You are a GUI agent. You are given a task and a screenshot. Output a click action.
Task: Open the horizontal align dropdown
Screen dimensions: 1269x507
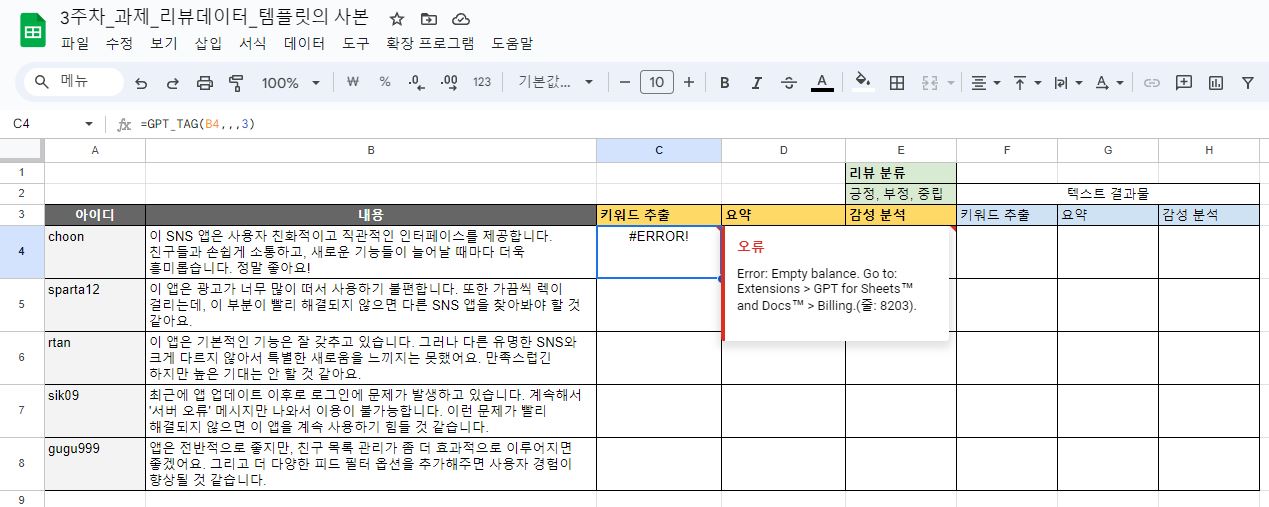click(986, 83)
